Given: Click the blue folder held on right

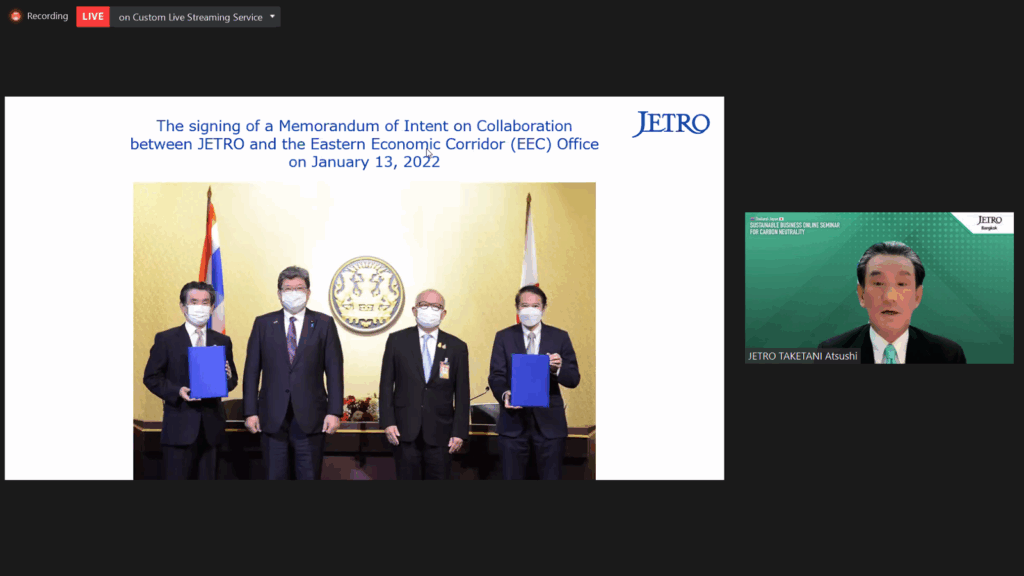Looking at the screenshot, I should click(529, 379).
